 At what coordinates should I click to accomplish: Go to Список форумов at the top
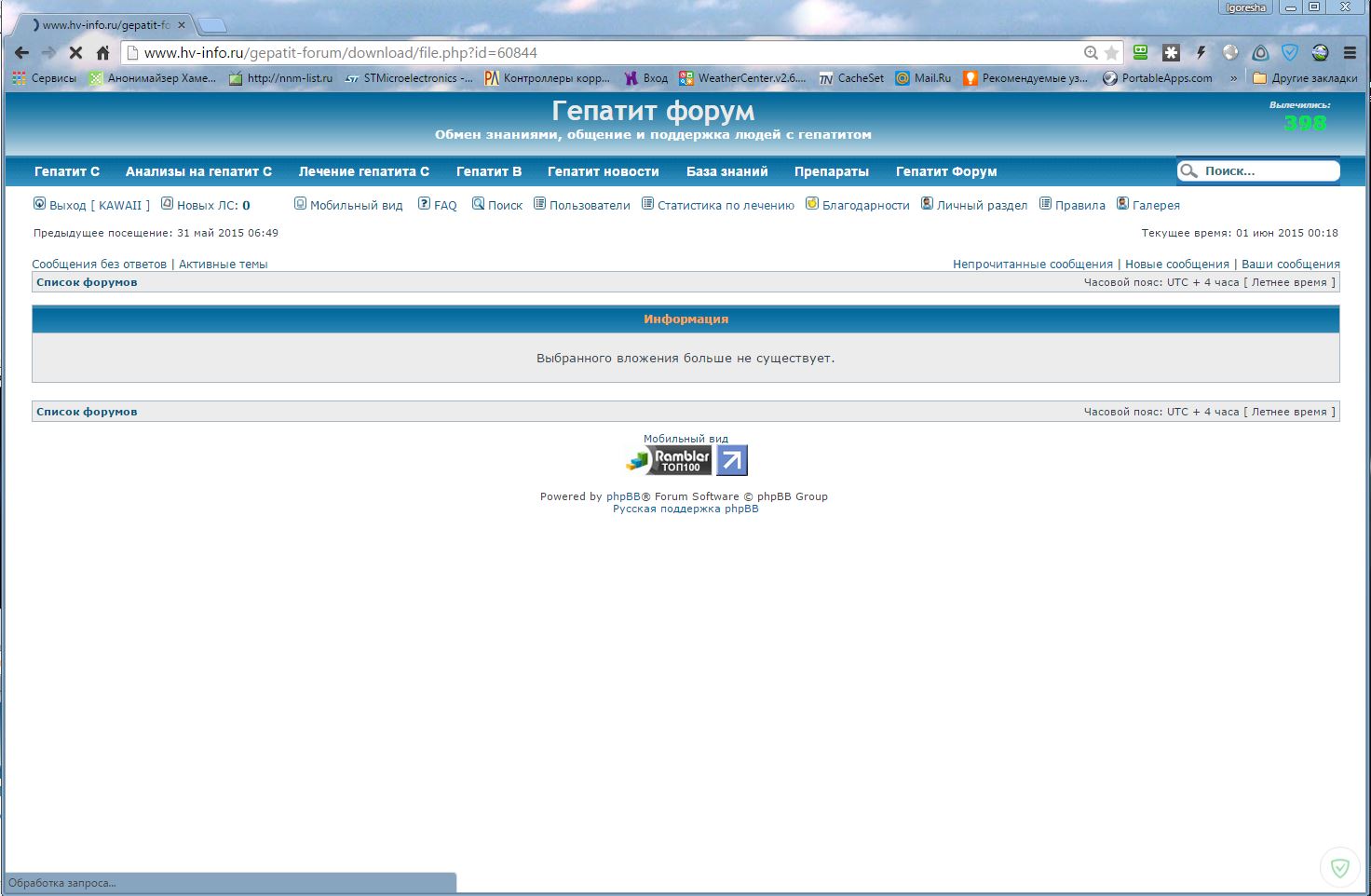point(87,282)
